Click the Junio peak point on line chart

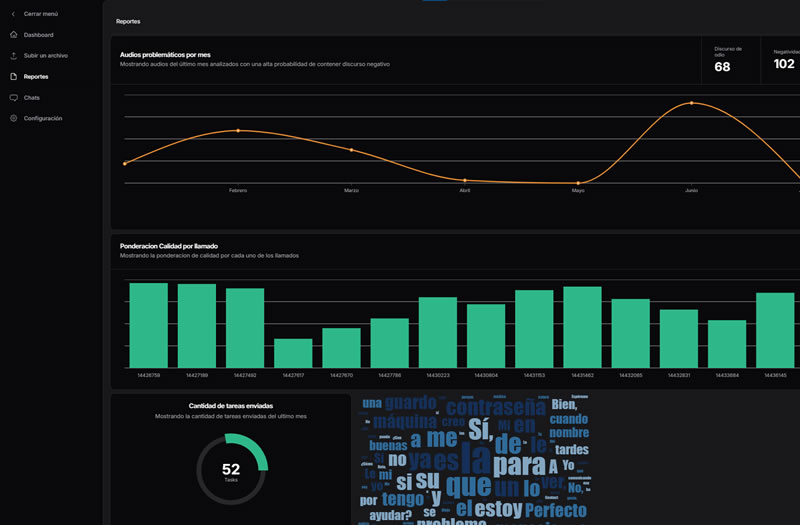[691, 102]
